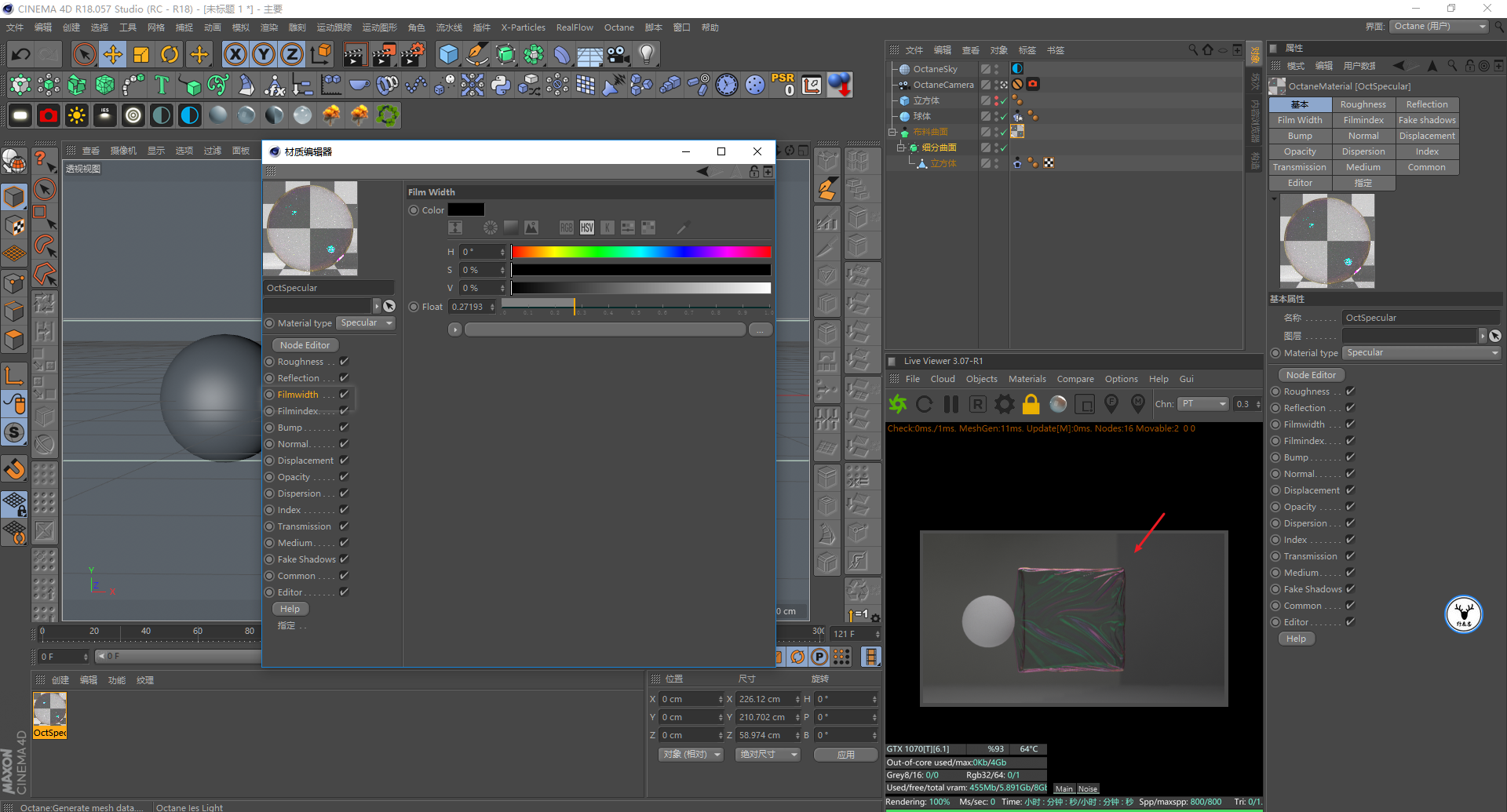
Task: Open the absolute size mode dropdown
Action: tap(768, 755)
